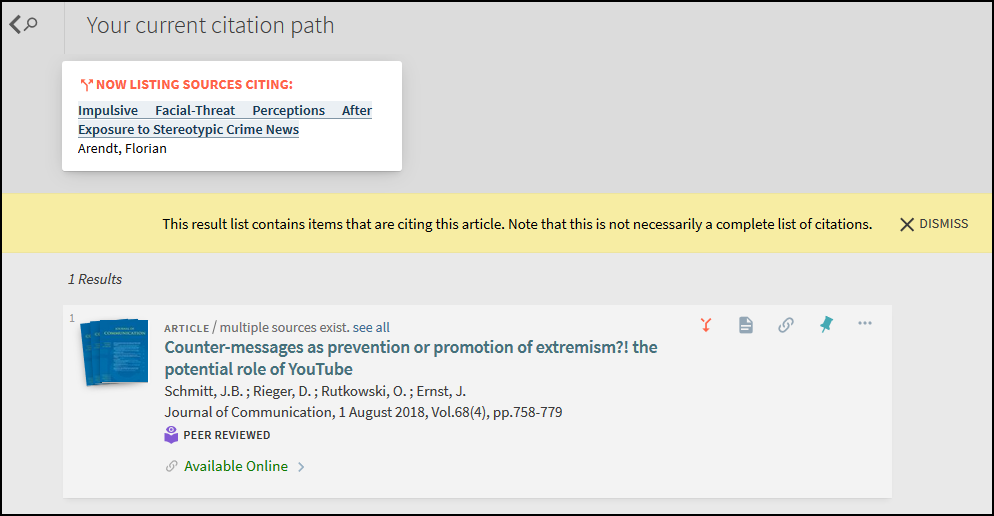Image resolution: width=994 pixels, height=516 pixels.
Task: Open 'see all' multiple sources link
Action: point(371,327)
